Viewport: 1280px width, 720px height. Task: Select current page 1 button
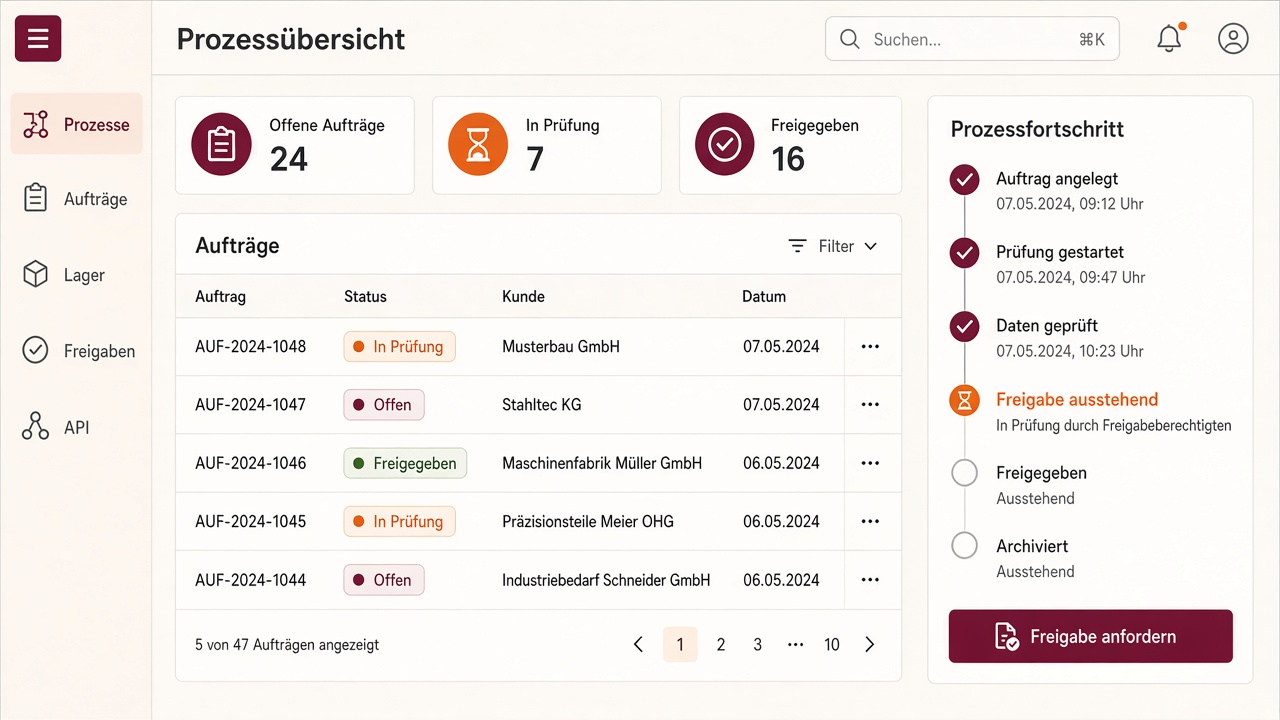pos(680,645)
